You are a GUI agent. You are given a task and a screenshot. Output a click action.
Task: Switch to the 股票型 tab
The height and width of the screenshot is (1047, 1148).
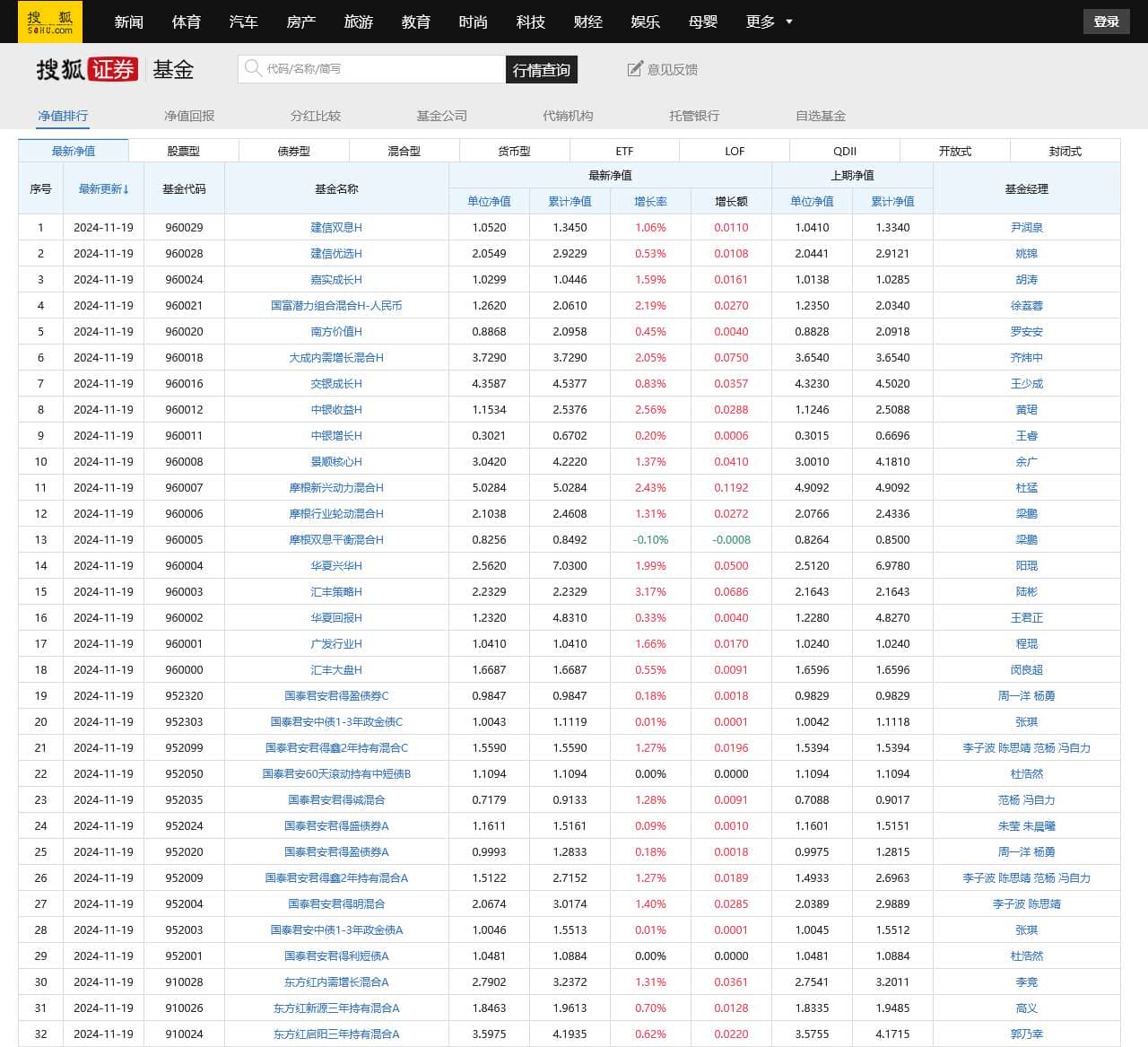pyautogui.click(x=183, y=151)
